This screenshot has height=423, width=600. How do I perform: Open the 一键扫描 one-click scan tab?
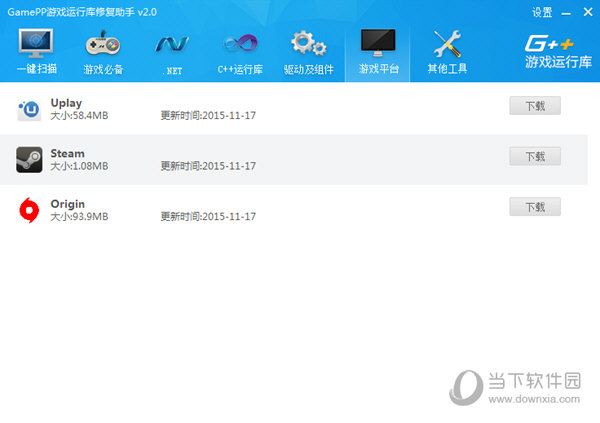[x=36, y=52]
